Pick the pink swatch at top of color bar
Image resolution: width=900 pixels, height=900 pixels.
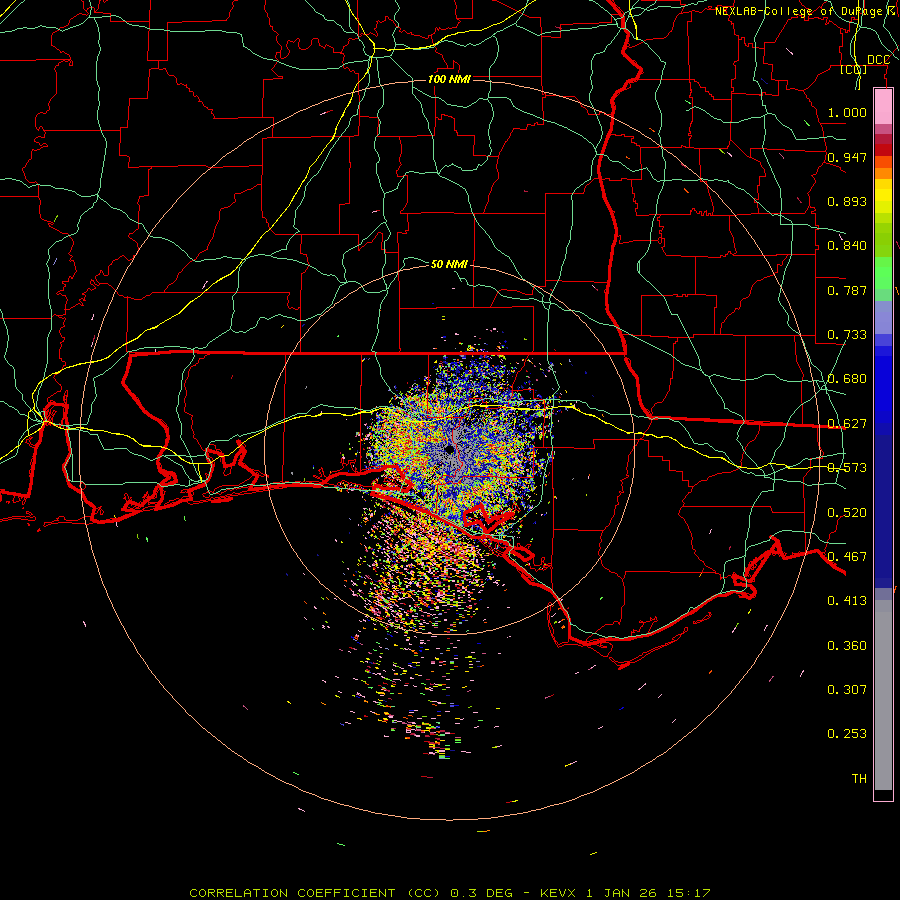[x=883, y=106]
